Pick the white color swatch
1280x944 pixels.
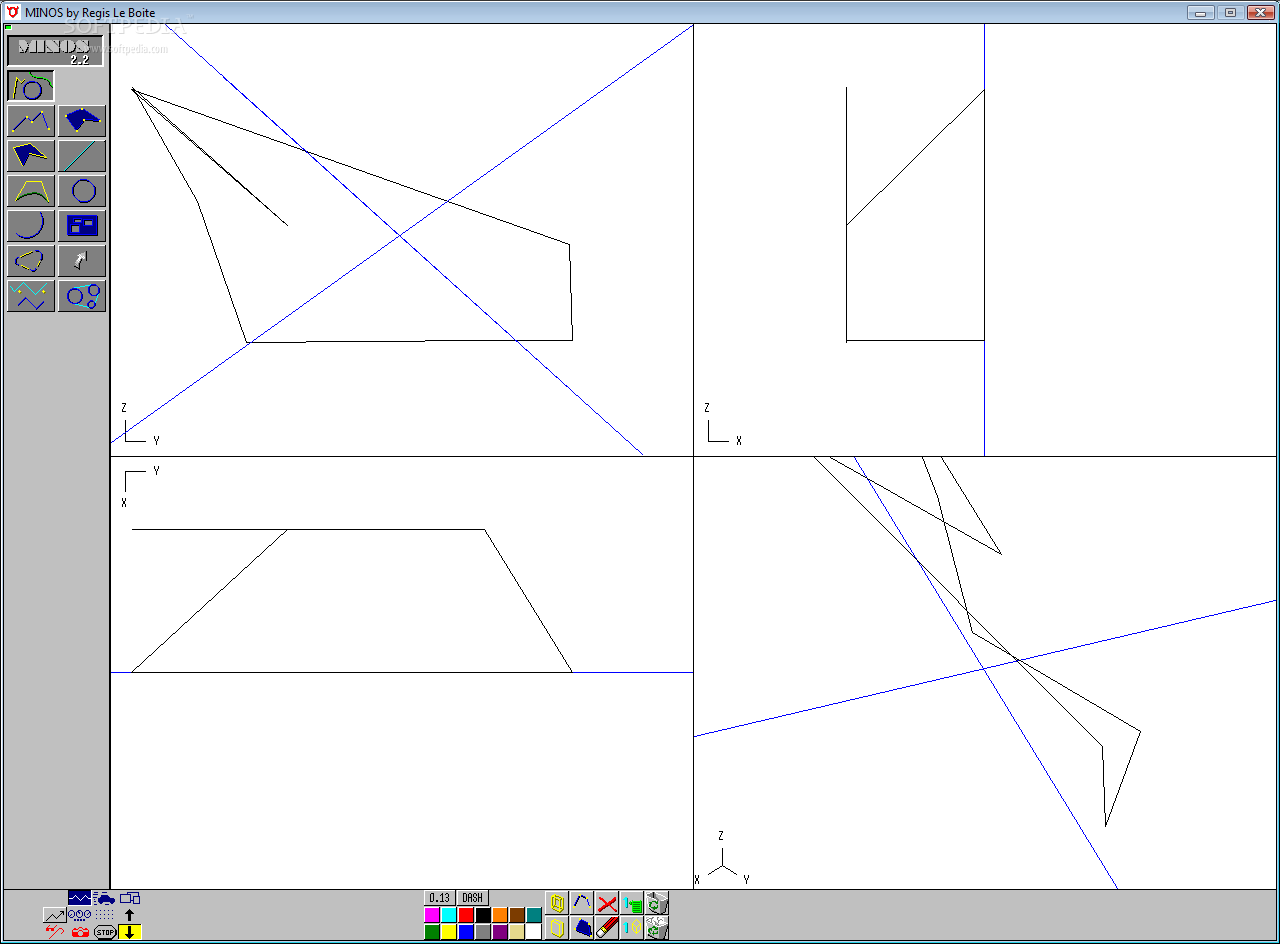[x=534, y=932]
